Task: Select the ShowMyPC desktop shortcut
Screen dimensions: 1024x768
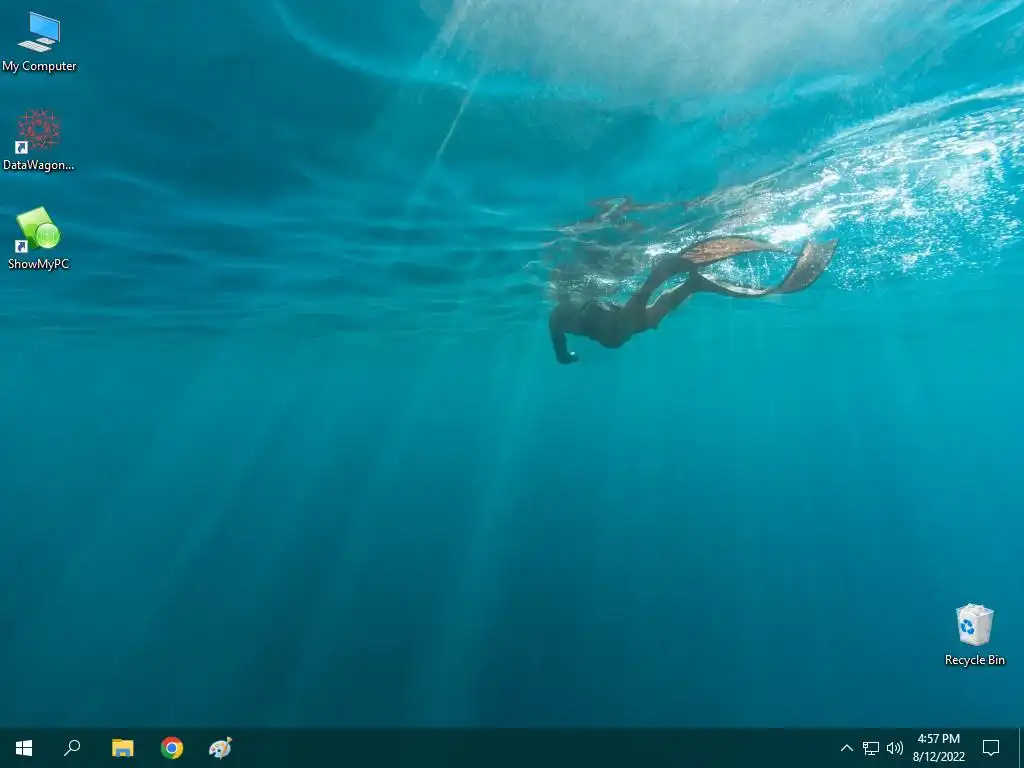Action: (39, 239)
